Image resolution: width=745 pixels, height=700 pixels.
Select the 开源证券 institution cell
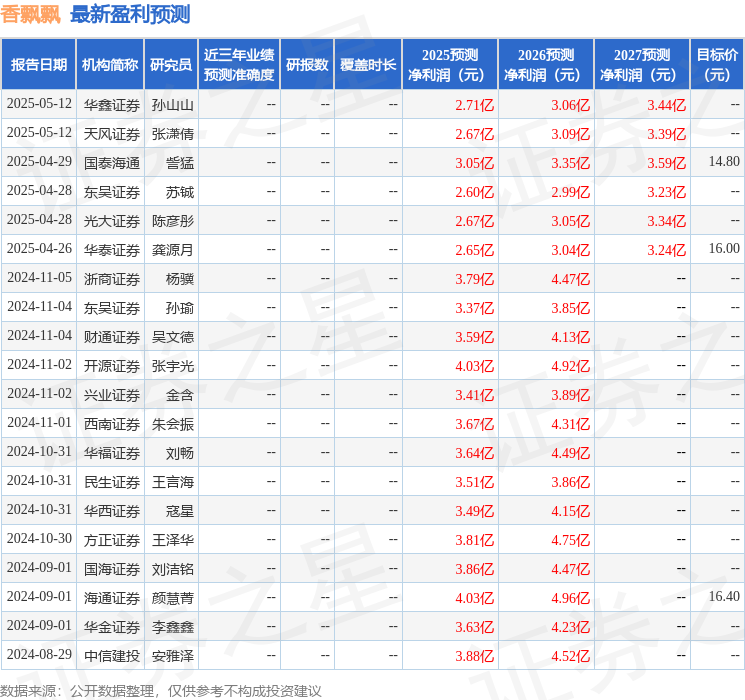pyautogui.click(x=112, y=366)
